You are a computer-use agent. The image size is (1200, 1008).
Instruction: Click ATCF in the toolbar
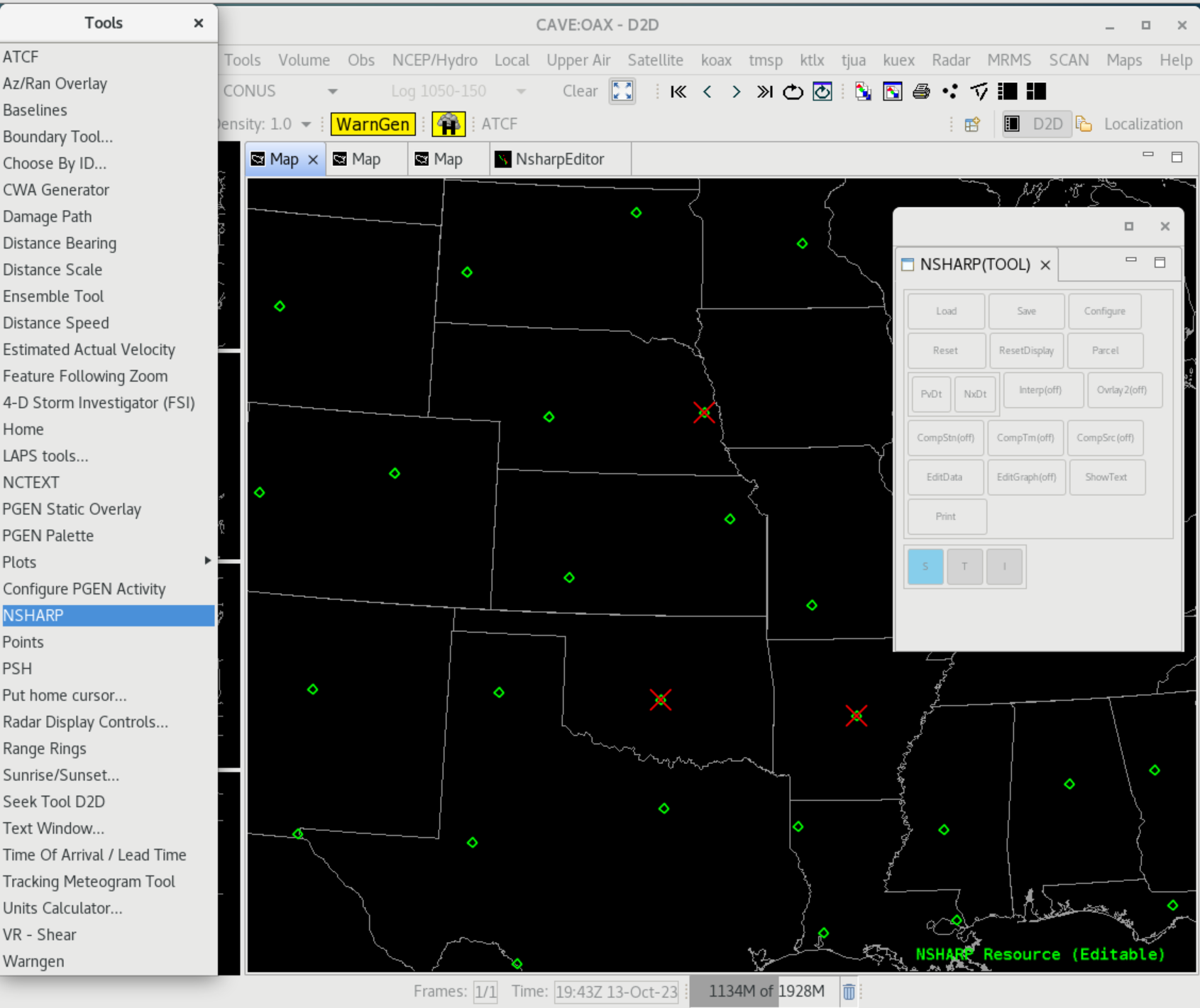500,124
